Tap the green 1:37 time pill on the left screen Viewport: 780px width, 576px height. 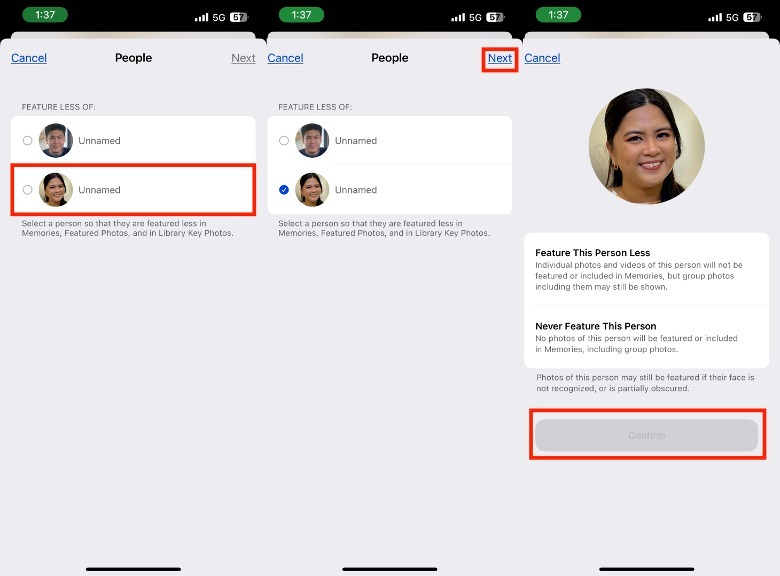tap(45, 15)
